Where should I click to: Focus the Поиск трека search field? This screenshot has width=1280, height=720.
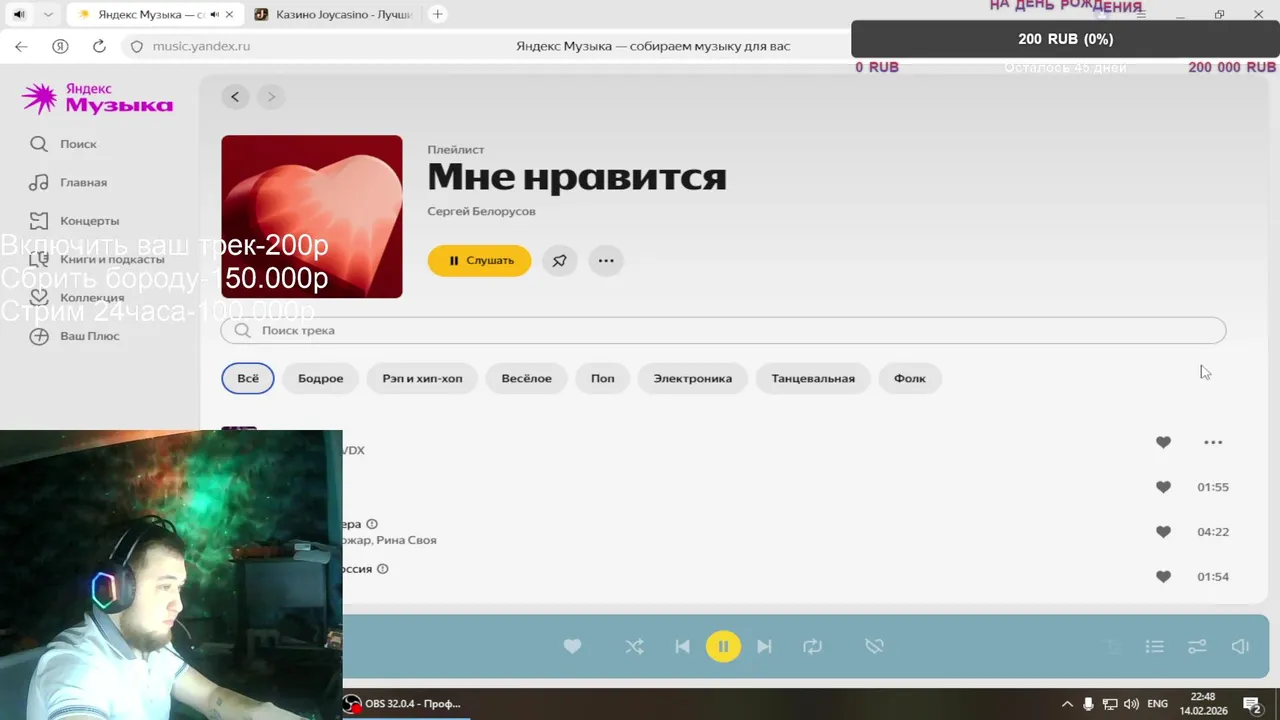723,330
